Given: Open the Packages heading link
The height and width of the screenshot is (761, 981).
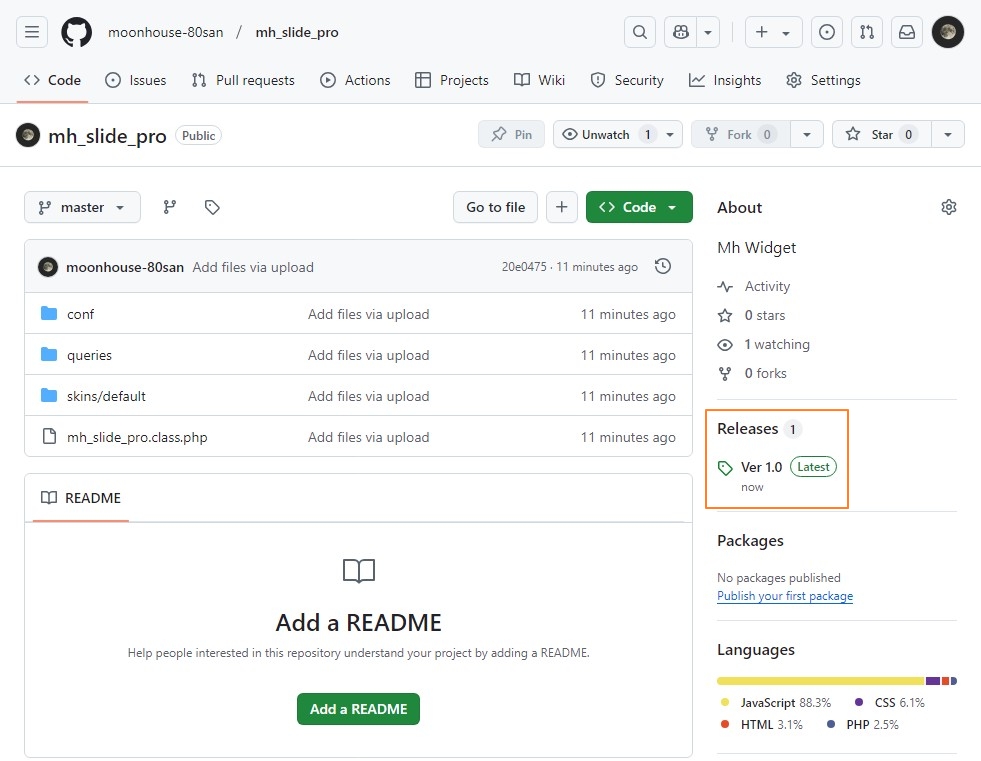Looking at the screenshot, I should click(750, 541).
